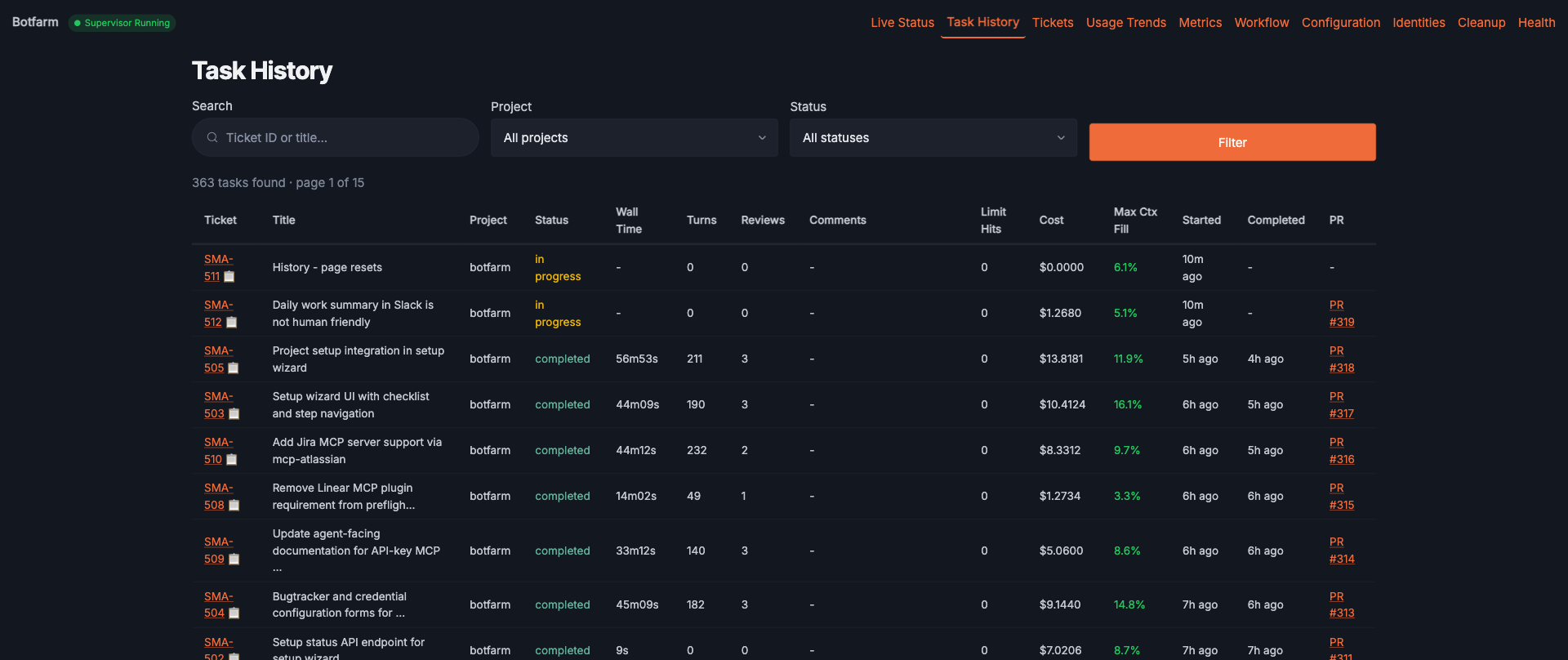Open ticket link SMA-512

tap(217, 314)
